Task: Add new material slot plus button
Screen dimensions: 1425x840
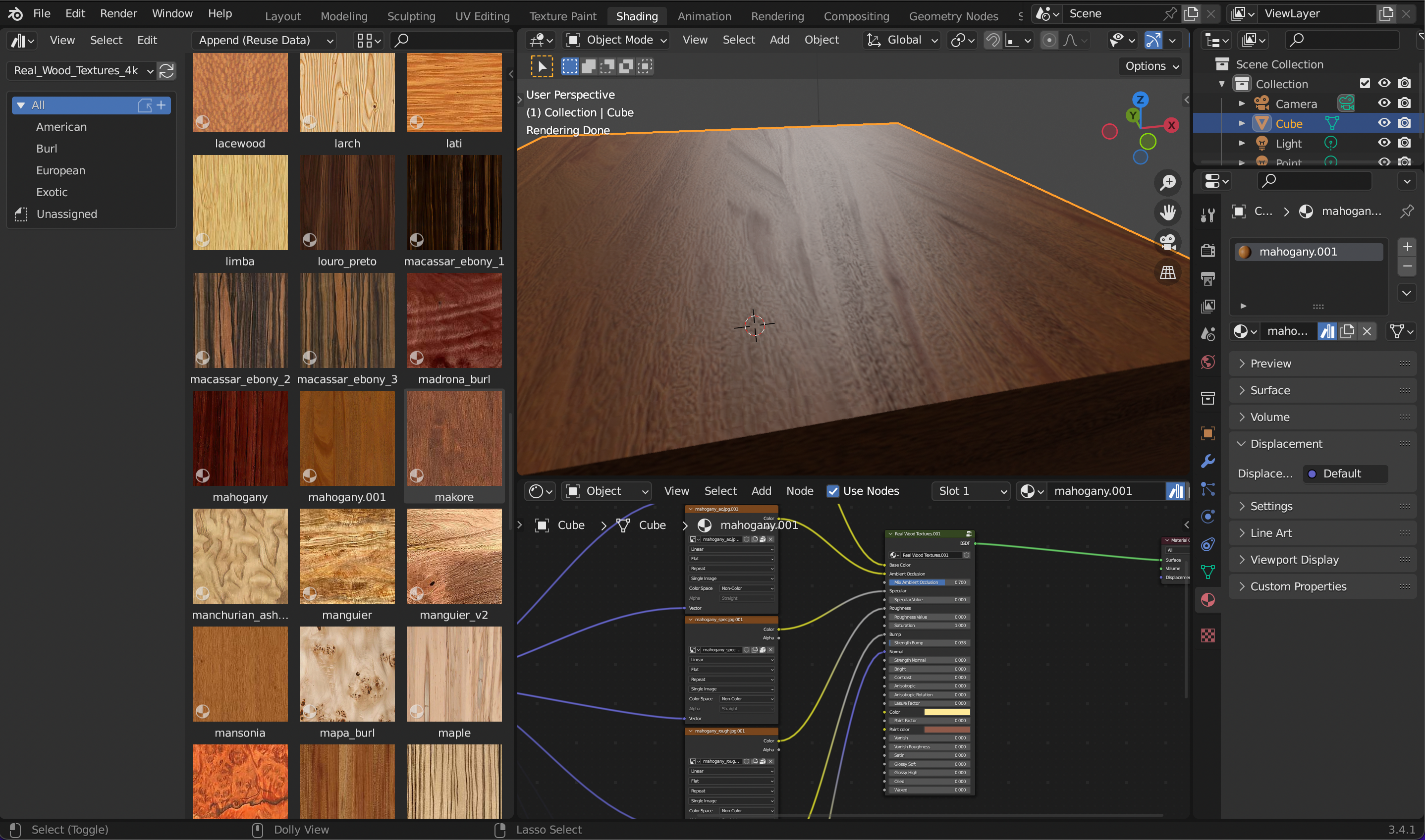Action: click(1407, 247)
